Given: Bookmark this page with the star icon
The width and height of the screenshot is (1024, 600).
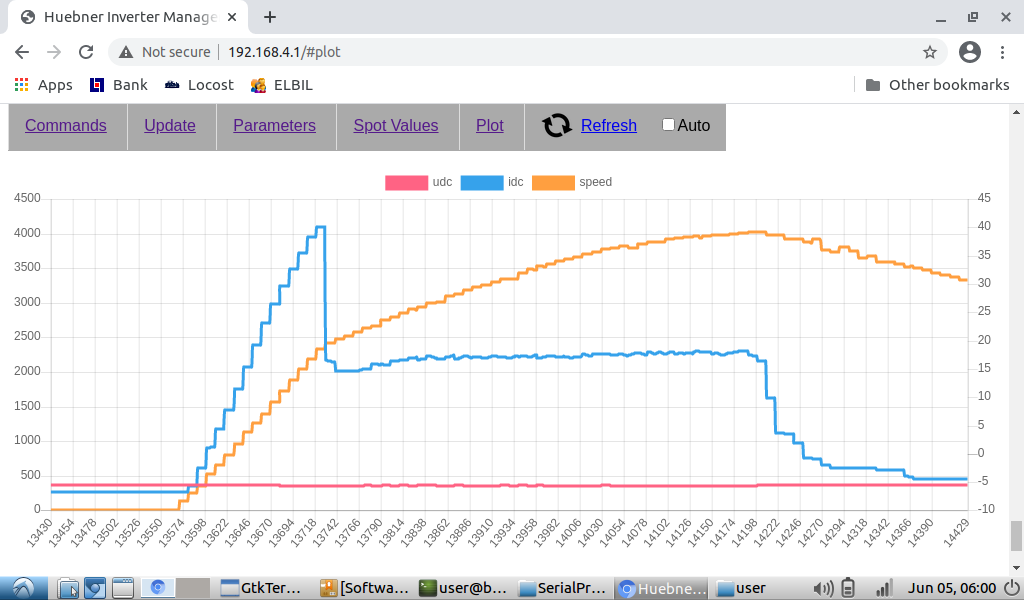Looking at the screenshot, I should [x=929, y=52].
